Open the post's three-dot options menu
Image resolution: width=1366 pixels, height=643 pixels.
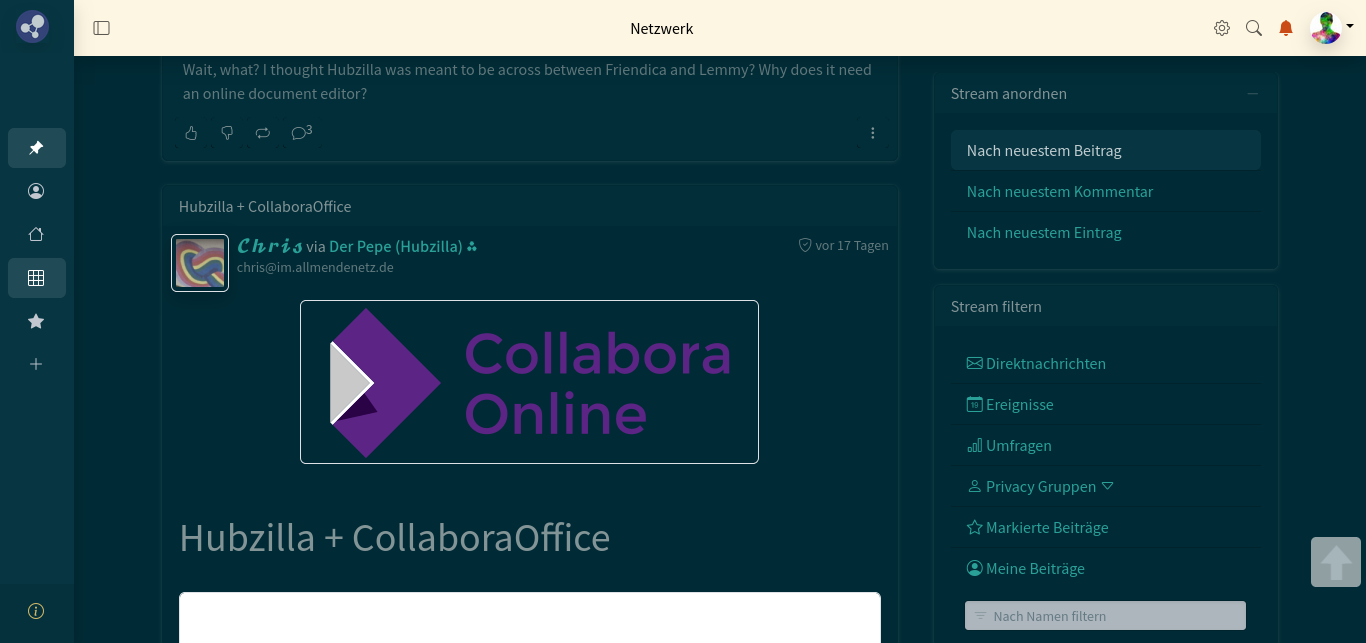[x=873, y=133]
